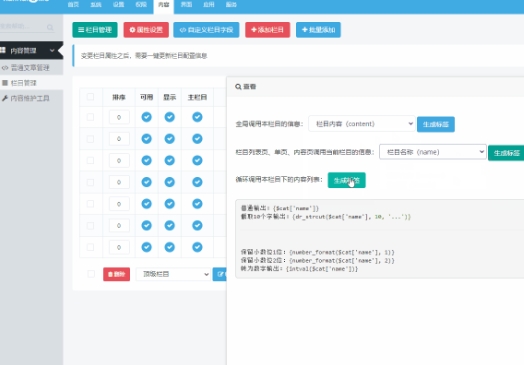Select the active 内容 top tab

[x=164, y=5]
